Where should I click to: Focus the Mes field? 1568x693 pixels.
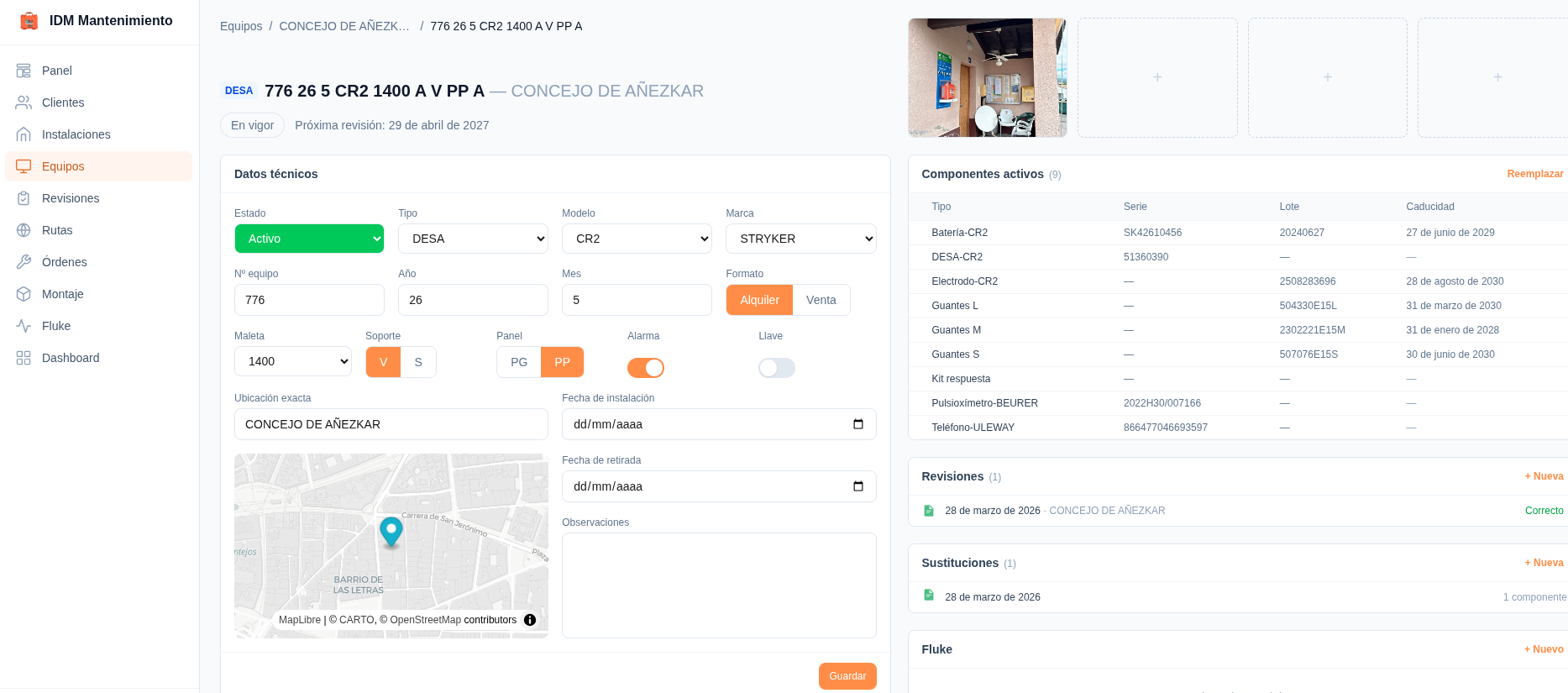(637, 300)
